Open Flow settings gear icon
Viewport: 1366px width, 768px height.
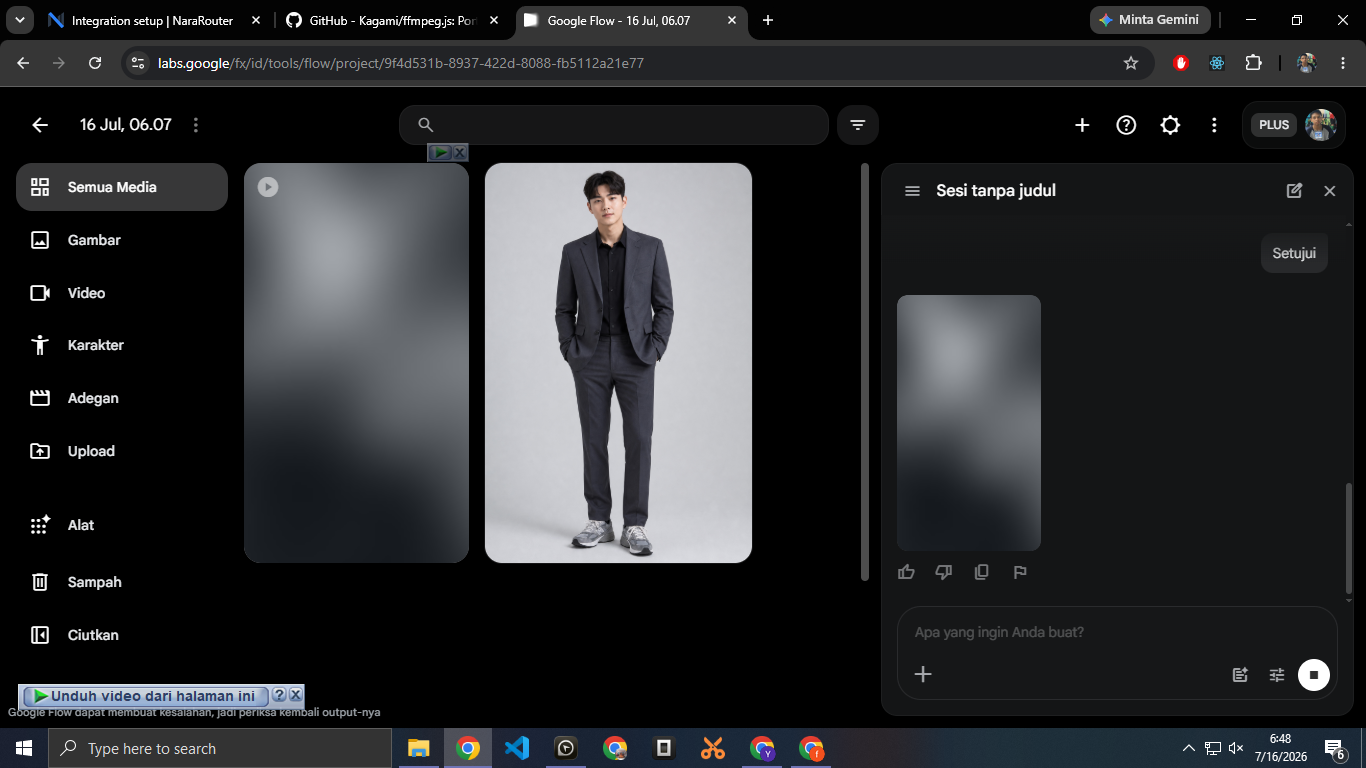pyautogui.click(x=1170, y=125)
